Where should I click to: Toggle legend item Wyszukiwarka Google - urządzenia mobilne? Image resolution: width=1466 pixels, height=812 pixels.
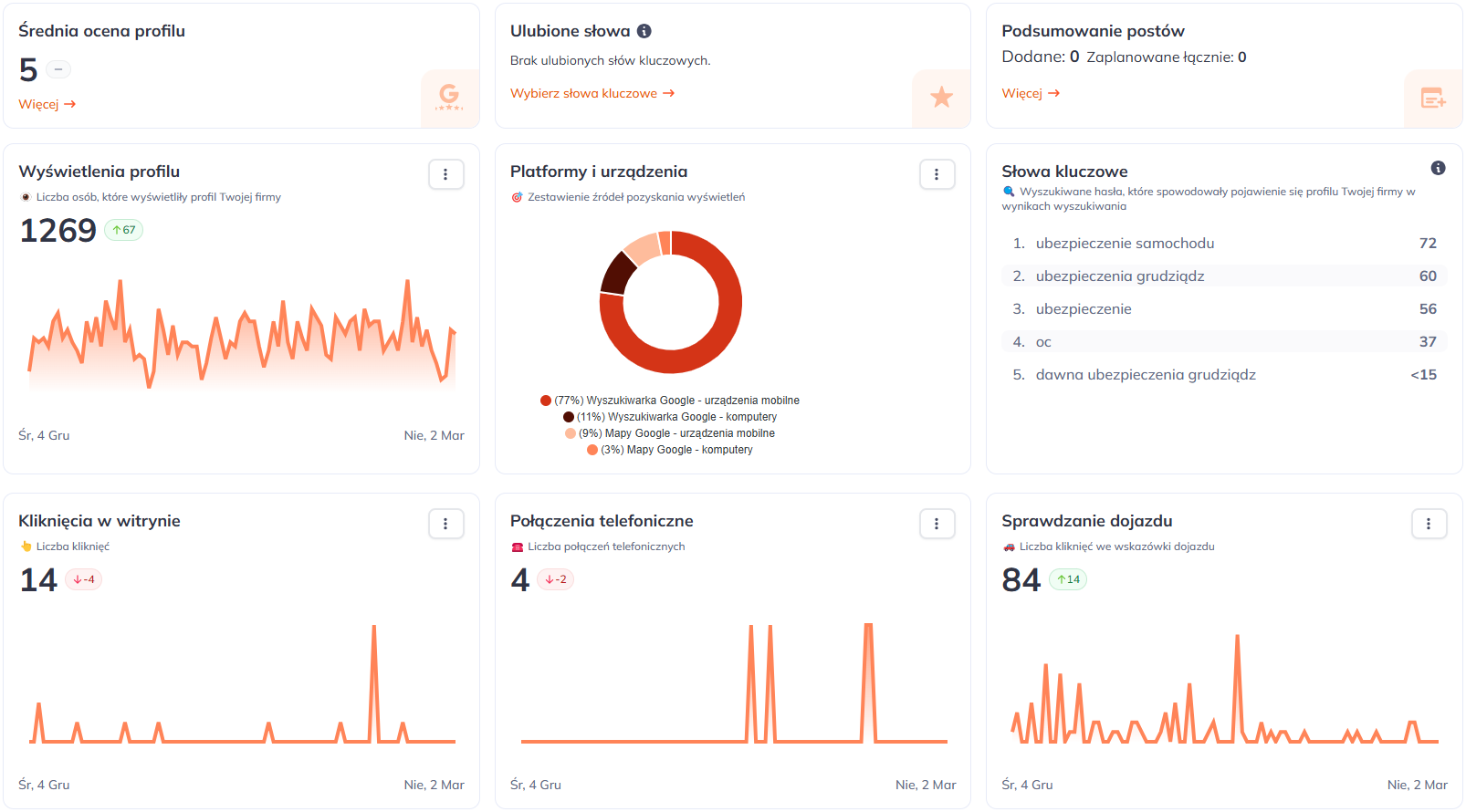coord(675,401)
